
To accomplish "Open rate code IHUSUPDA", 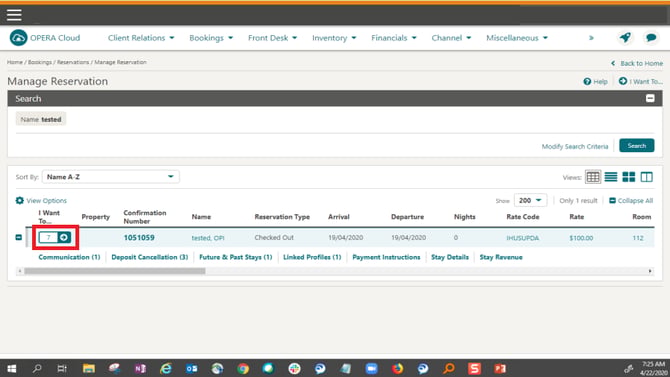I will point(523,238).
